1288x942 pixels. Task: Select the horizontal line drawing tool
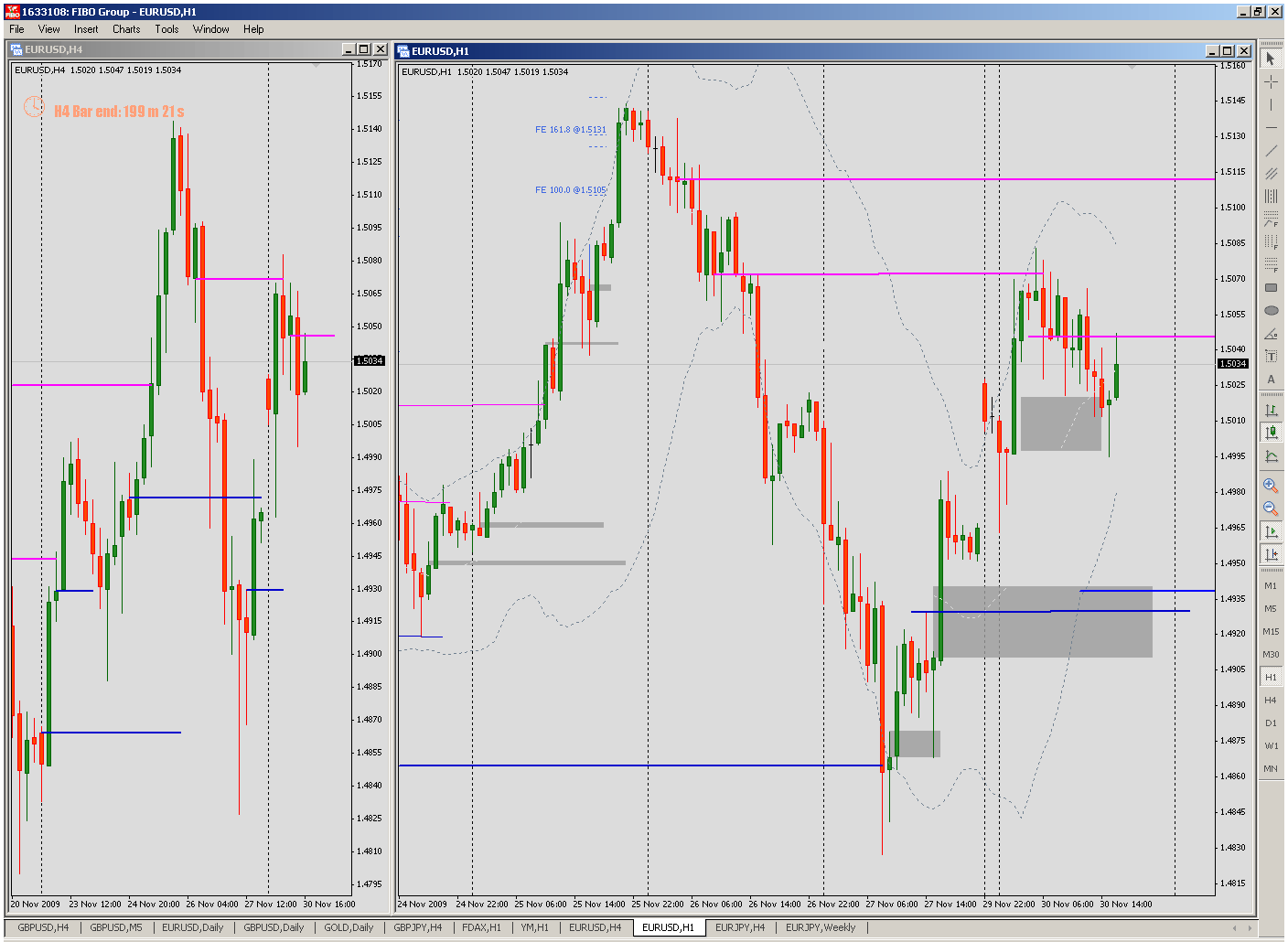point(1272,129)
